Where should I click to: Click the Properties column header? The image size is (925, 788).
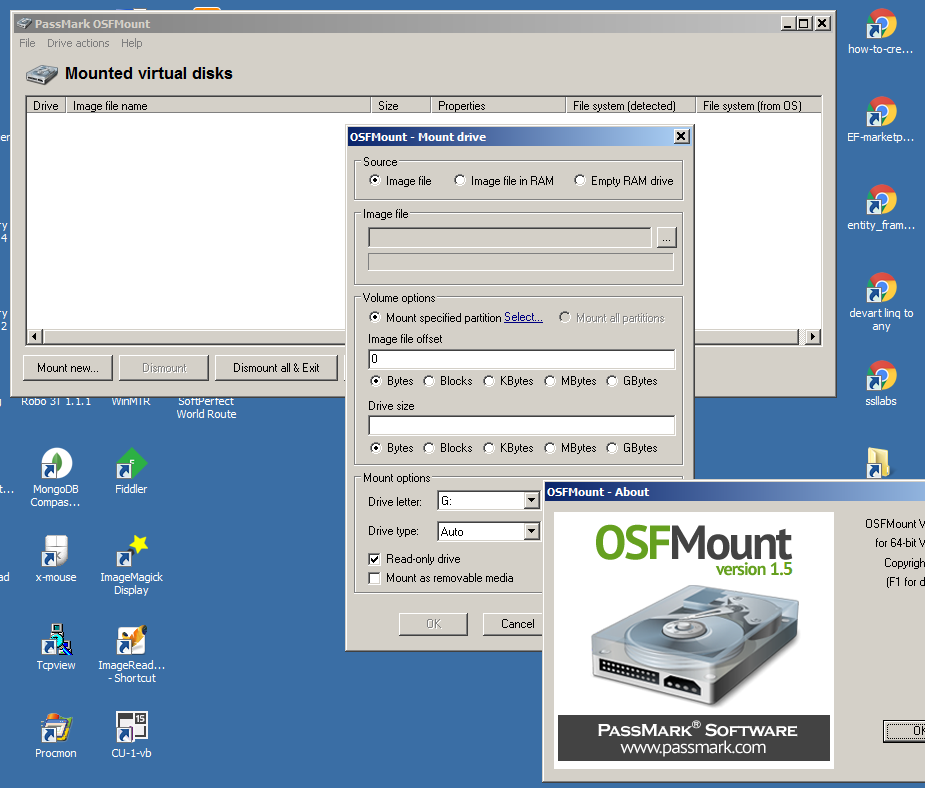[x=498, y=106]
